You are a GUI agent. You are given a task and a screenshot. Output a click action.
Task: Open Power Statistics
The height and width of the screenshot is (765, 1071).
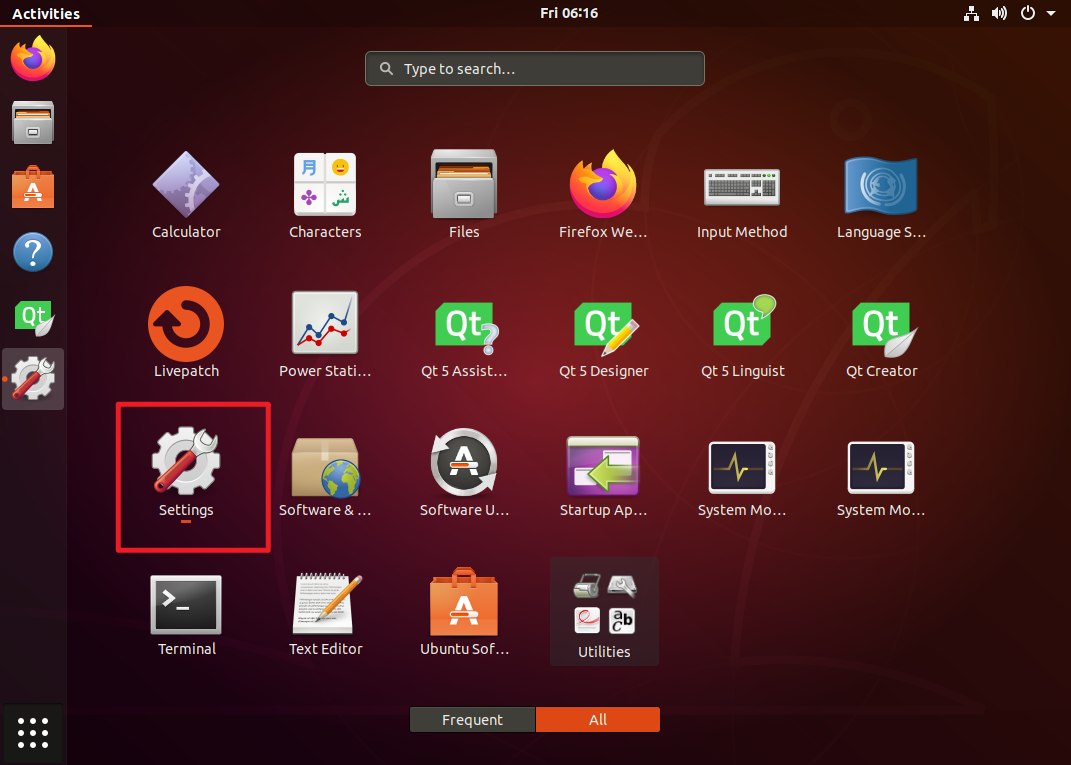(325, 333)
